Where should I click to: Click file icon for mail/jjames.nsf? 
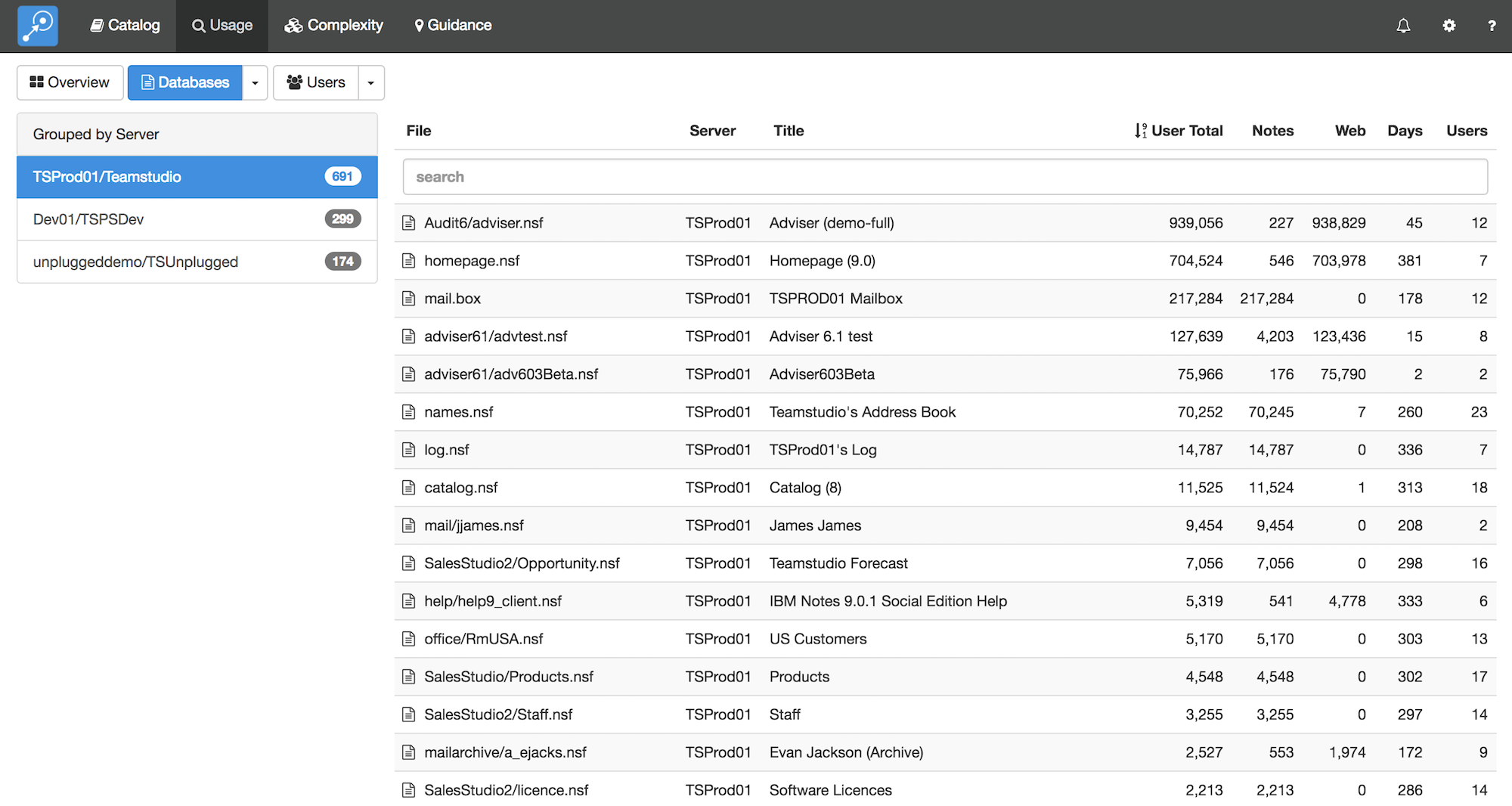tap(409, 525)
